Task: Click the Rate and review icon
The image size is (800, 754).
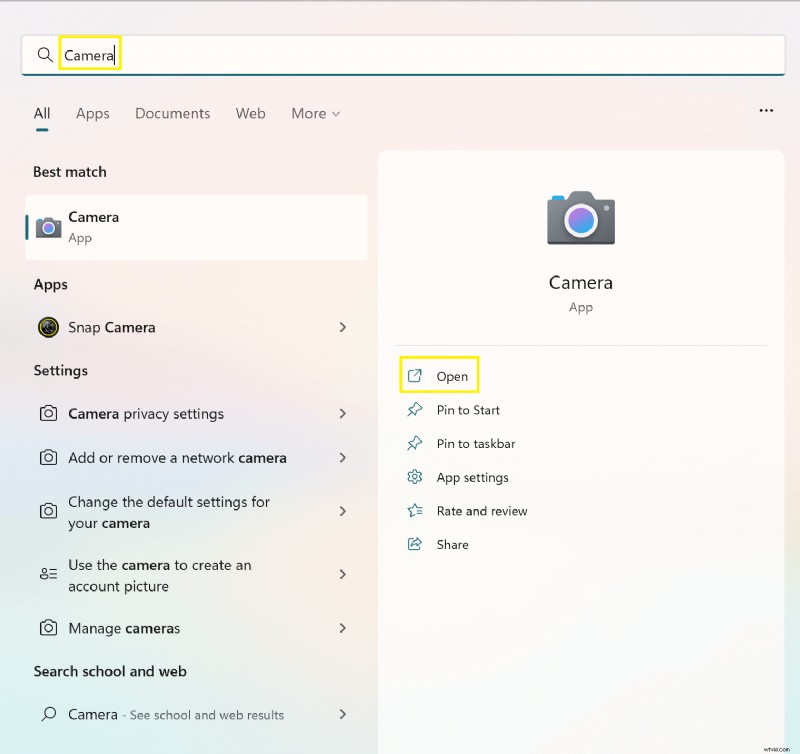Action: (415, 511)
